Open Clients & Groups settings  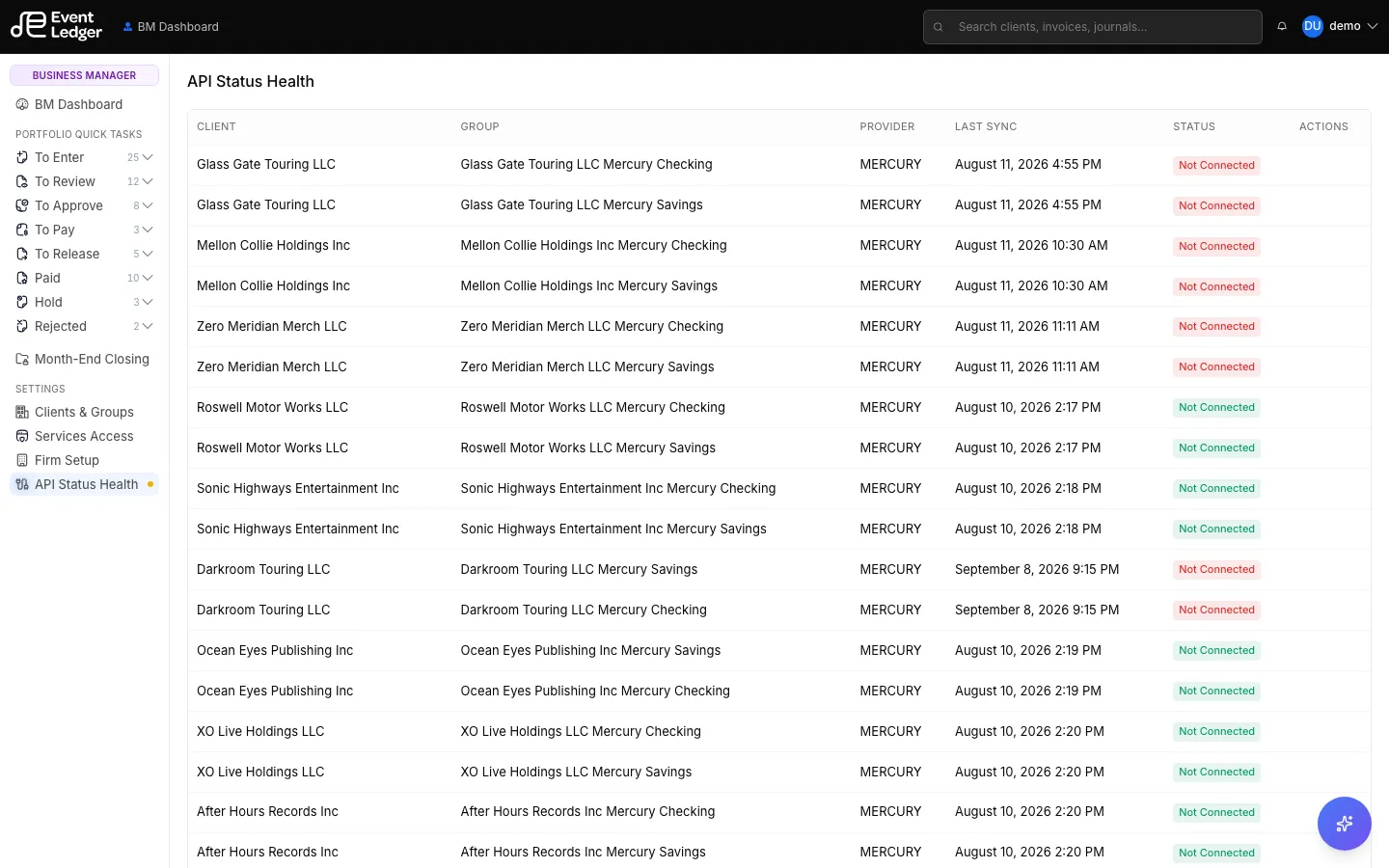pyautogui.click(x=84, y=412)
